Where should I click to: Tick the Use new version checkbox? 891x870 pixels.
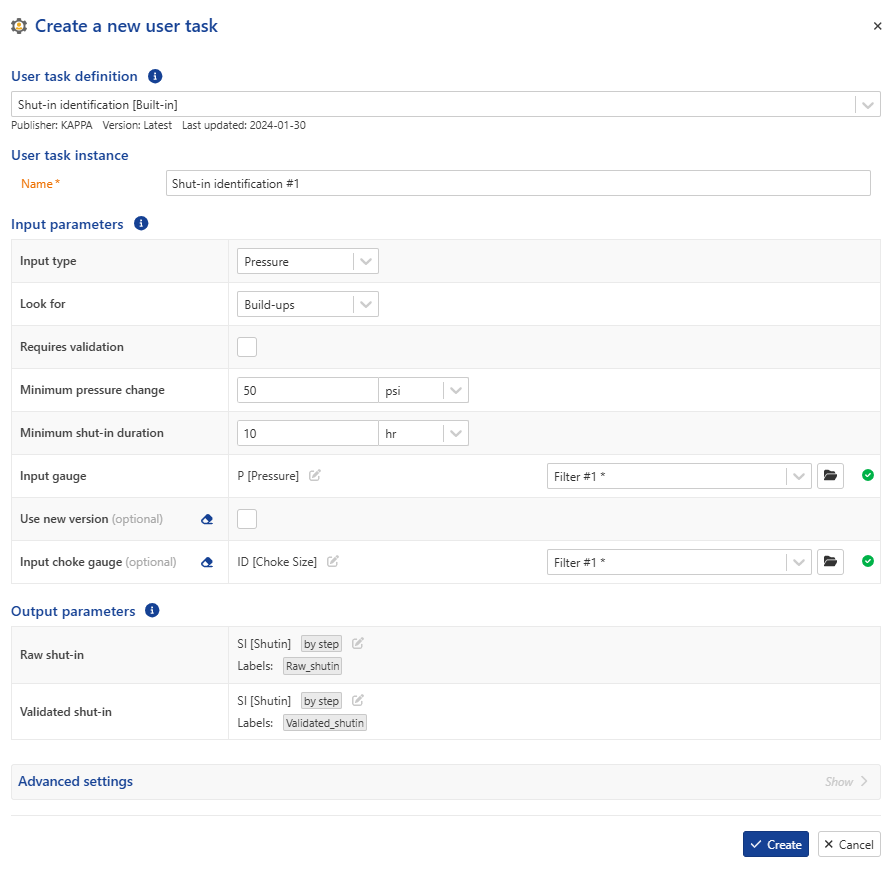click(x=247, y=519)
